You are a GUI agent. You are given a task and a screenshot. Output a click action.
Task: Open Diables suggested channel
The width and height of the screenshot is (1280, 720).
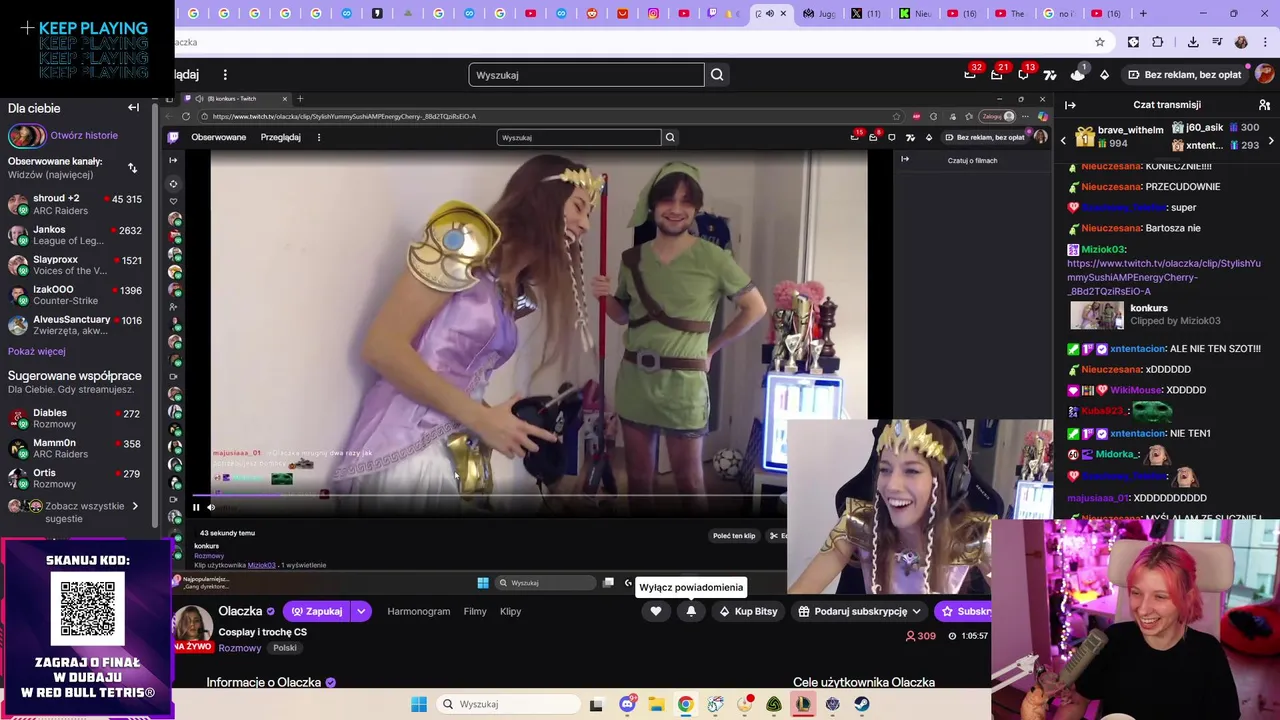[x=75, y=418]
